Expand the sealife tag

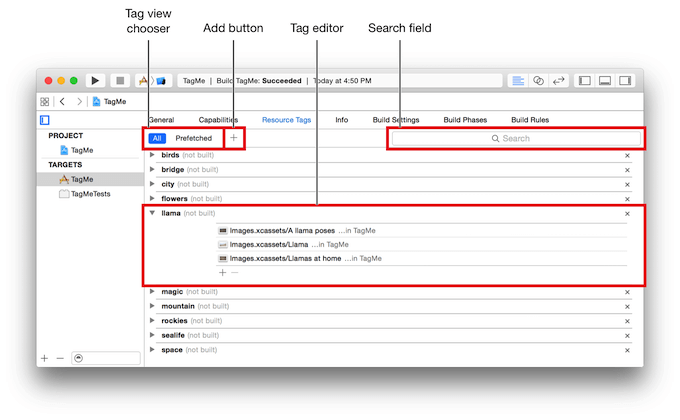[152, 335]
